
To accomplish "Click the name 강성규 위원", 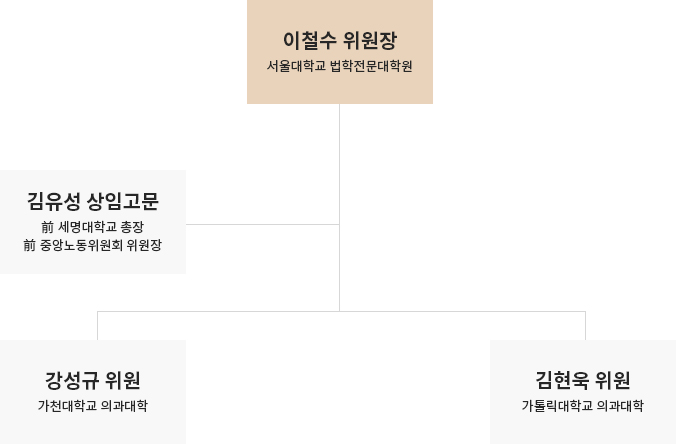I will (x=93, y=380).
